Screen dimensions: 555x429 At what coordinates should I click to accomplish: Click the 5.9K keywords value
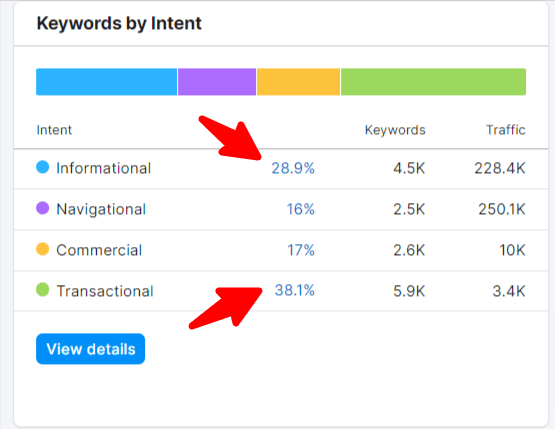409,291
